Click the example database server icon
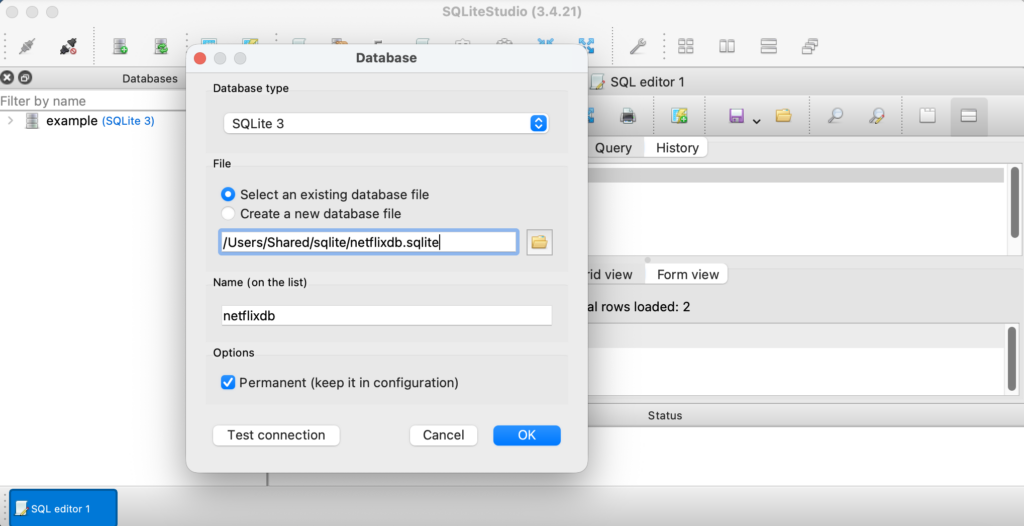1024x526 pixels. click(32, 121)
